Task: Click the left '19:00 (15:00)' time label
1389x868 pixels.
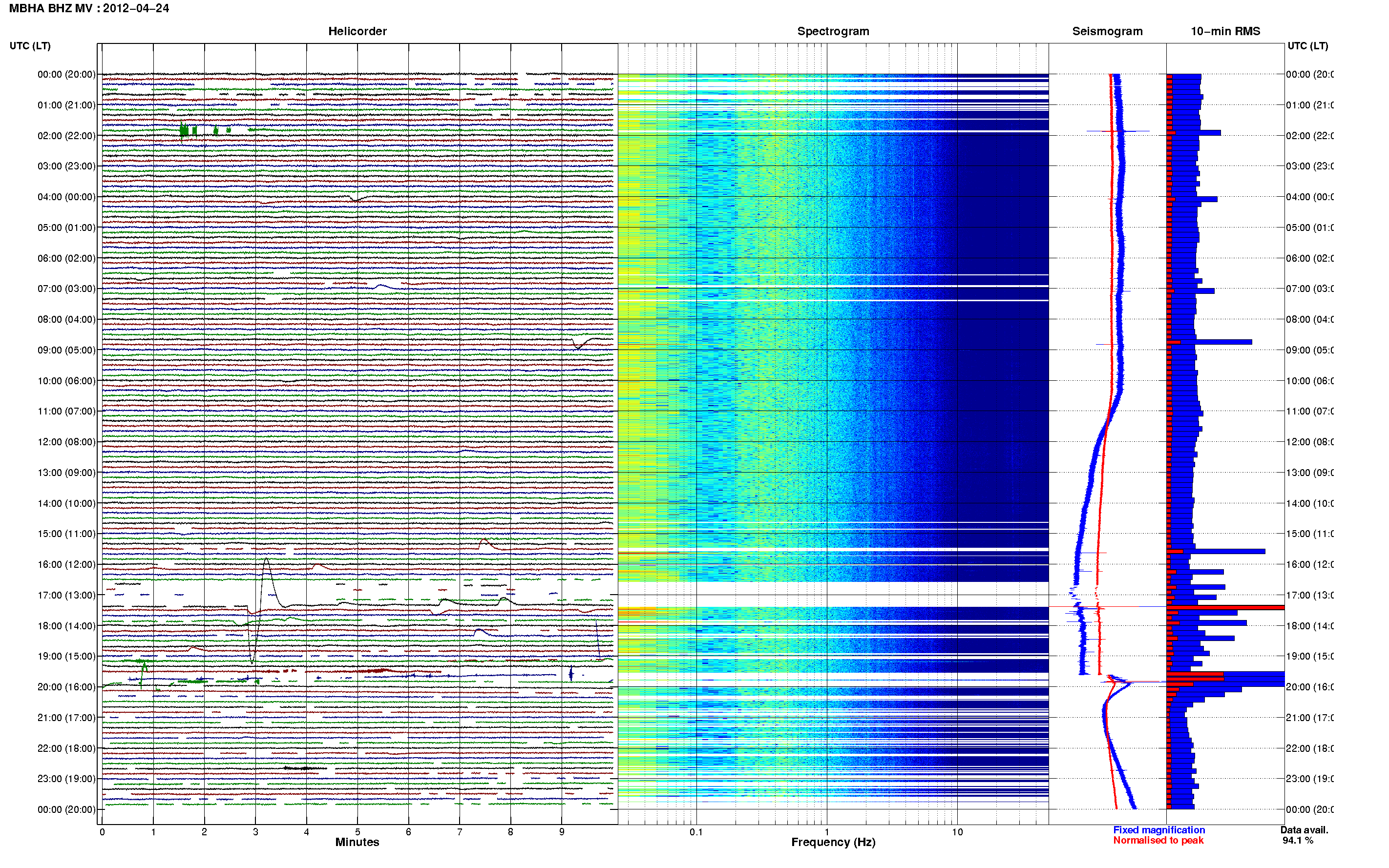Action: (x=66, y=656)
